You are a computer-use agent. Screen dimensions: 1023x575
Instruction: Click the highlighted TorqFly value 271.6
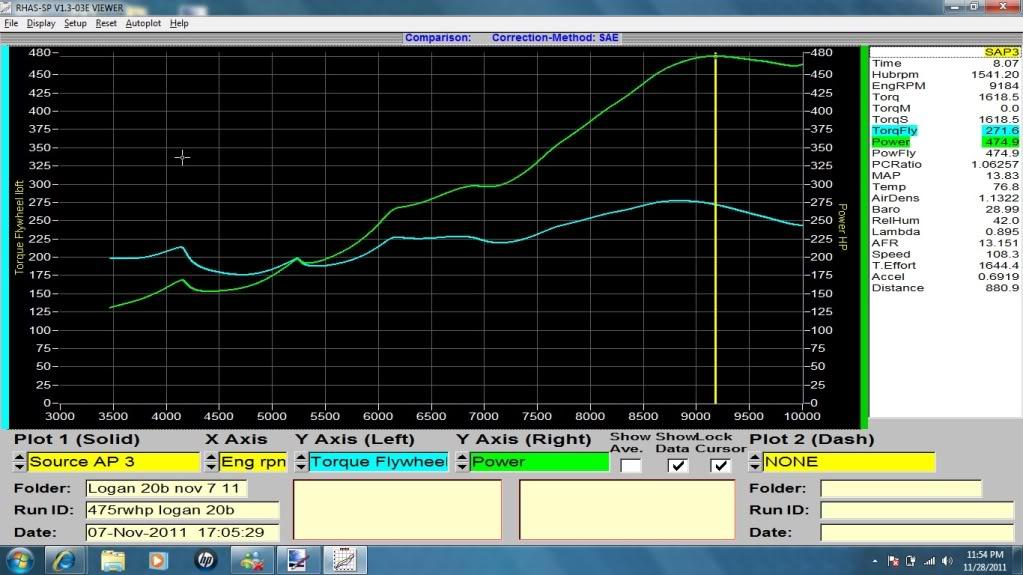(x=1001, y=131)
